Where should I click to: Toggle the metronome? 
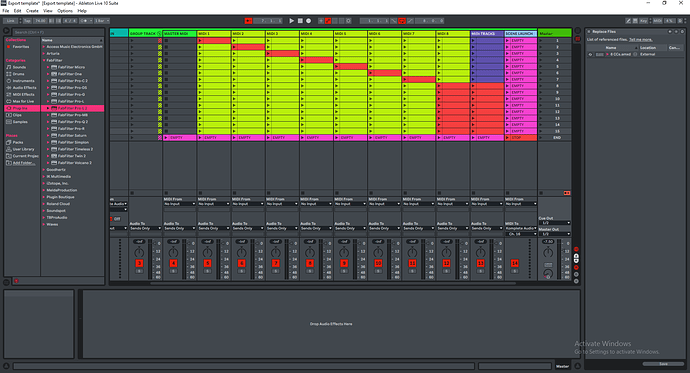[x=85, y=21]
